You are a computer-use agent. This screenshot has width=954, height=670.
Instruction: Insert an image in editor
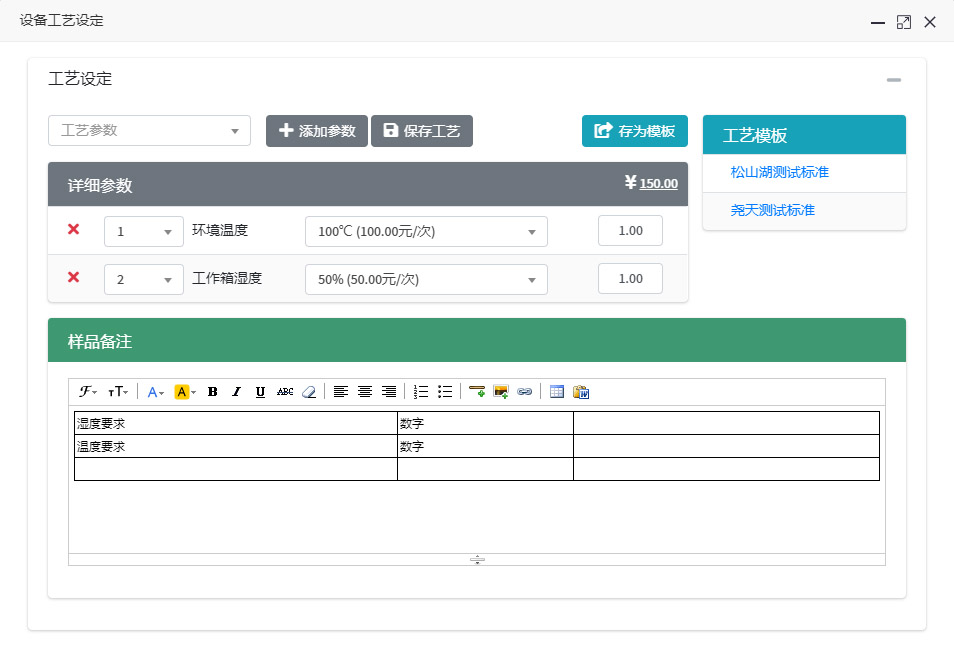(x=501, y=392)
